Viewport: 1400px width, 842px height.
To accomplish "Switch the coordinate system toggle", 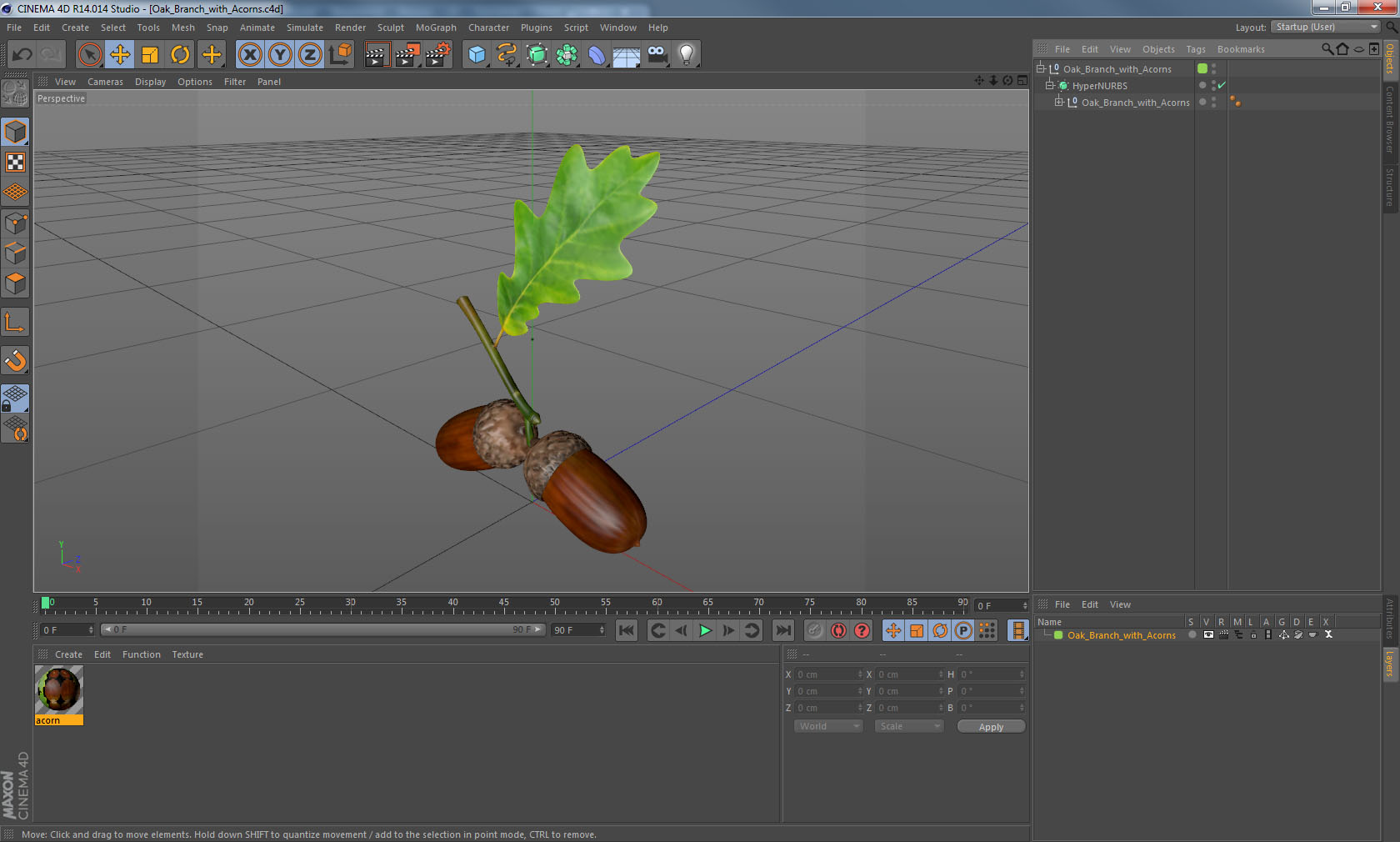I will 340,55.
